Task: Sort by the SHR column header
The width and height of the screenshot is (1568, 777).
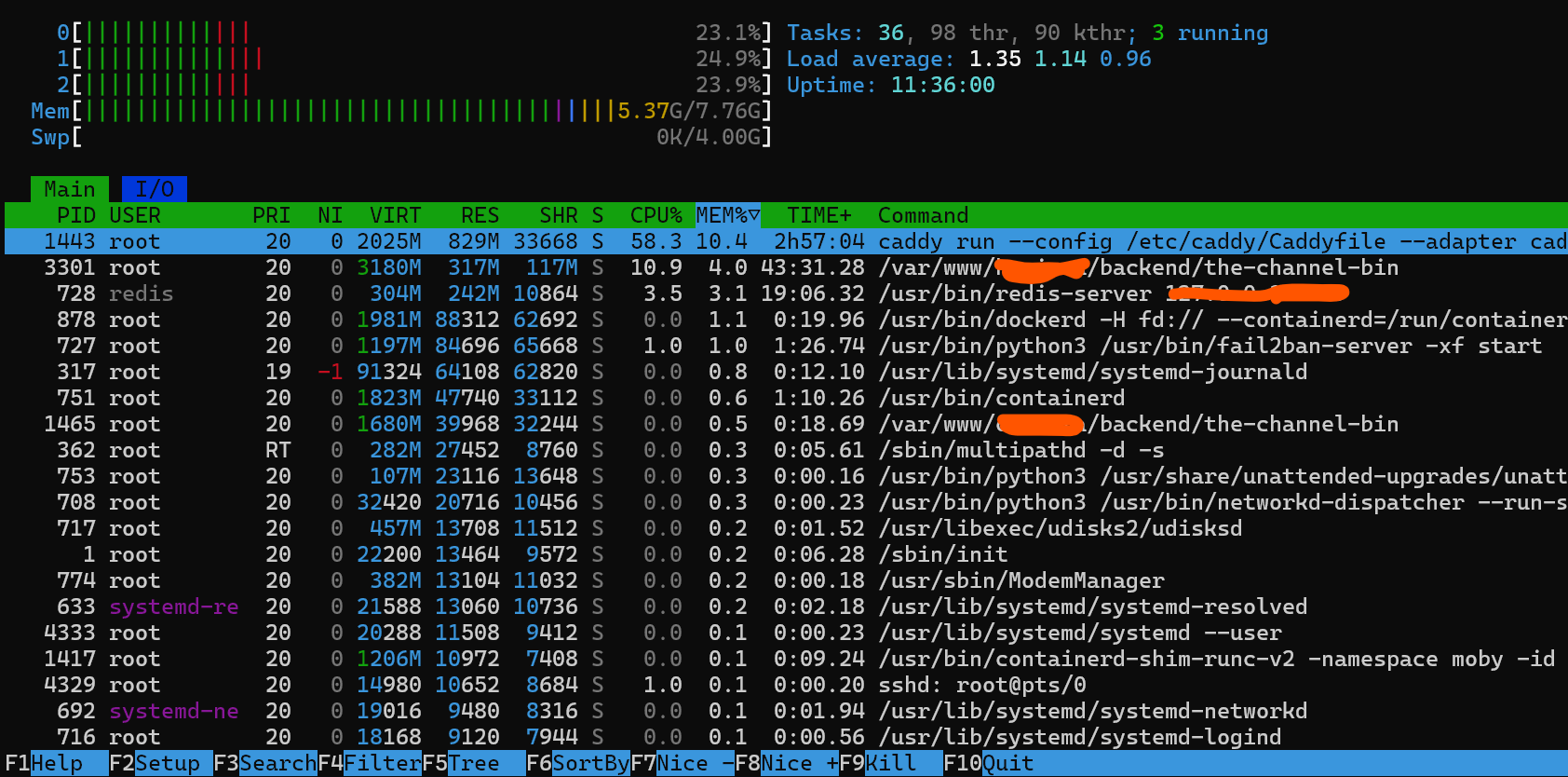Action: pyautogui.click(x=559, y=215)
